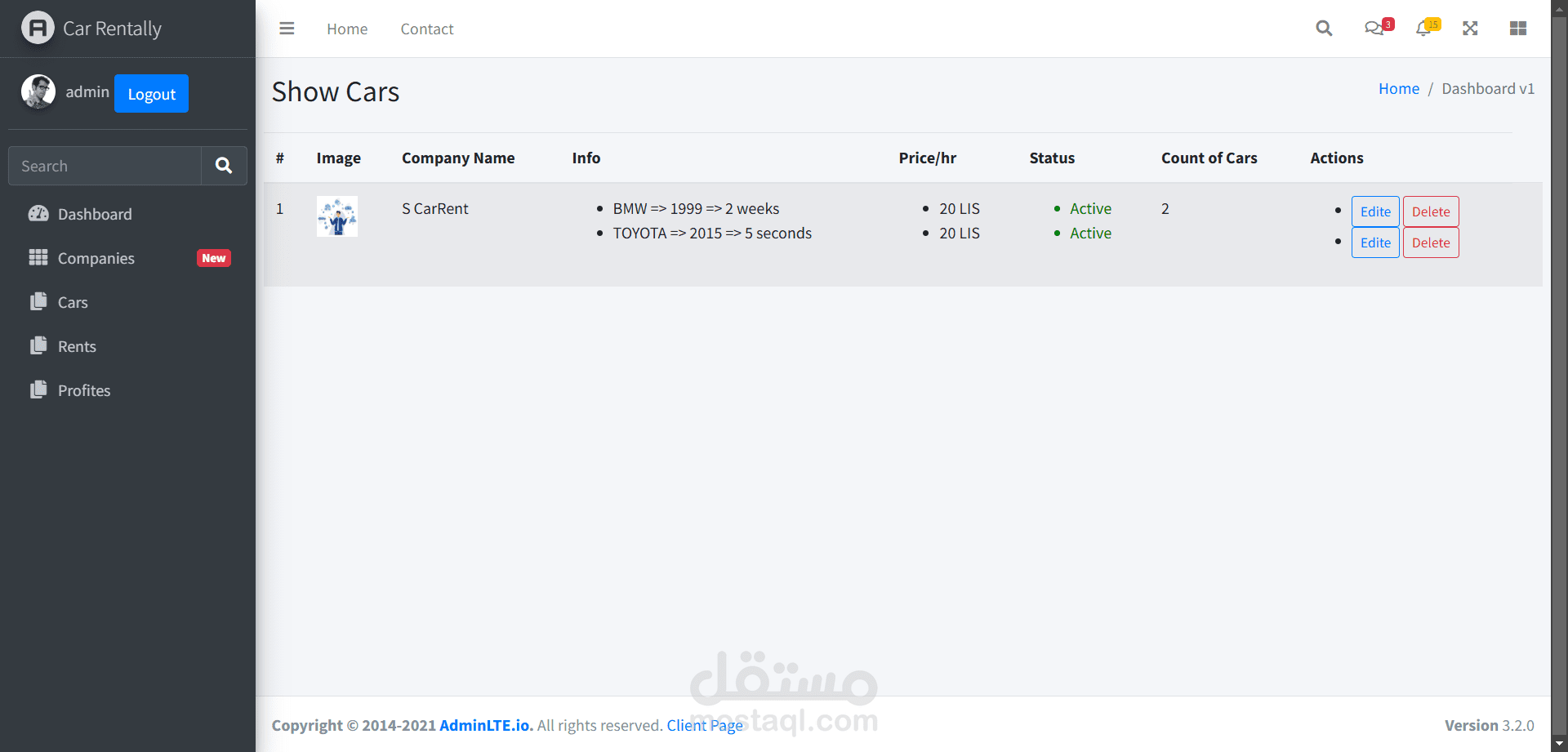The image size is (1568, 752).
Task: Click Delete for the TOYOTA car
Action: click(1431, 243)
